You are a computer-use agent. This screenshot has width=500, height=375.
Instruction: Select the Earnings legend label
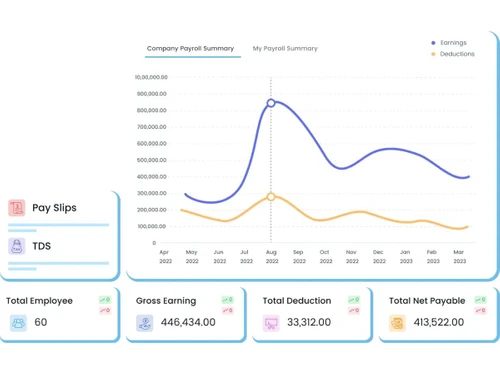(453, 43)
